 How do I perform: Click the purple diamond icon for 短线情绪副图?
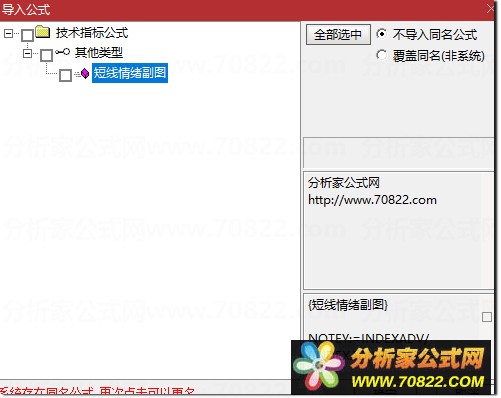pyautogui.click(x=85, y=73)
